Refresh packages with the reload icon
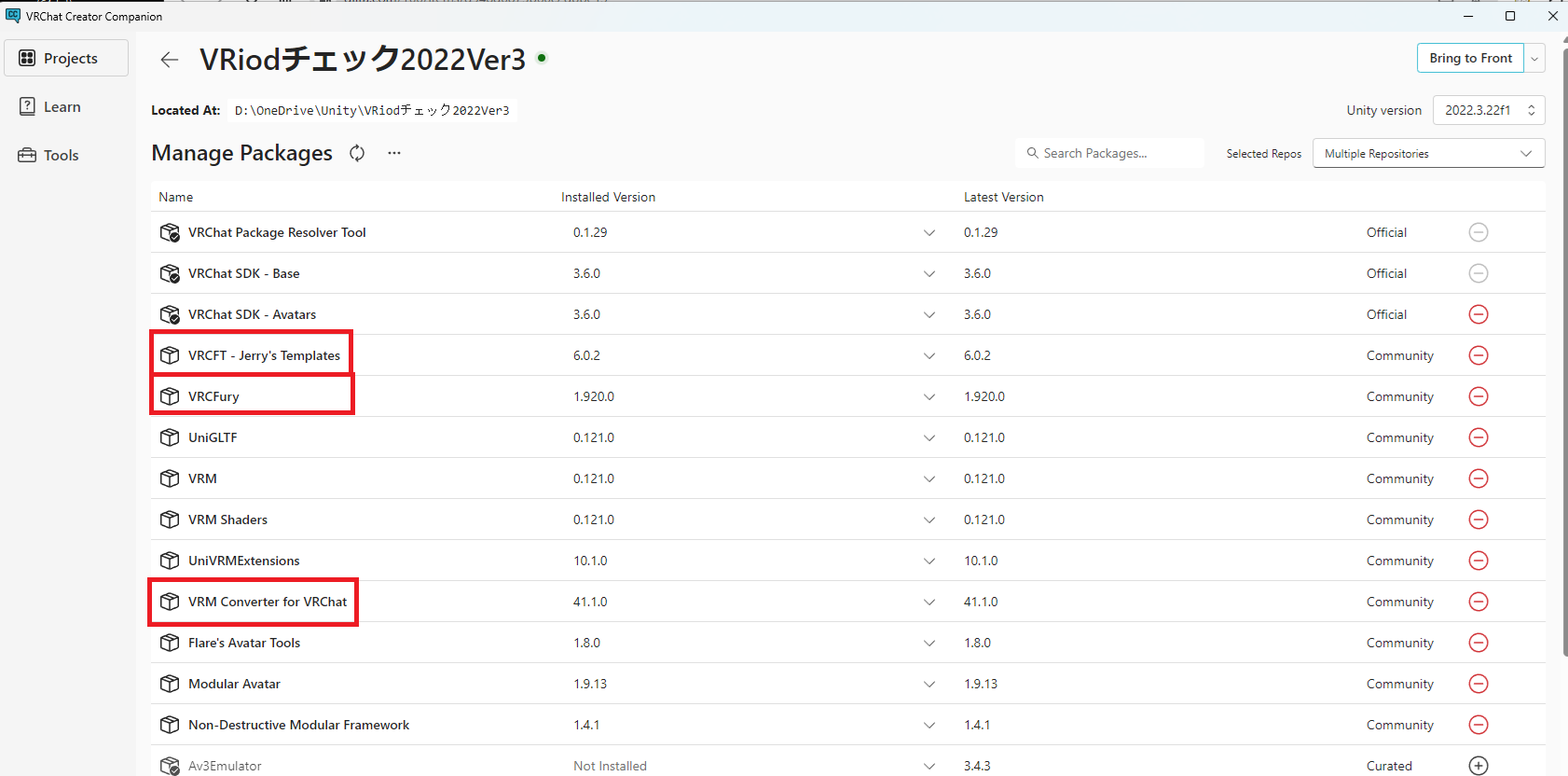Screen dimensions: 1568x776 pos(357,153)
